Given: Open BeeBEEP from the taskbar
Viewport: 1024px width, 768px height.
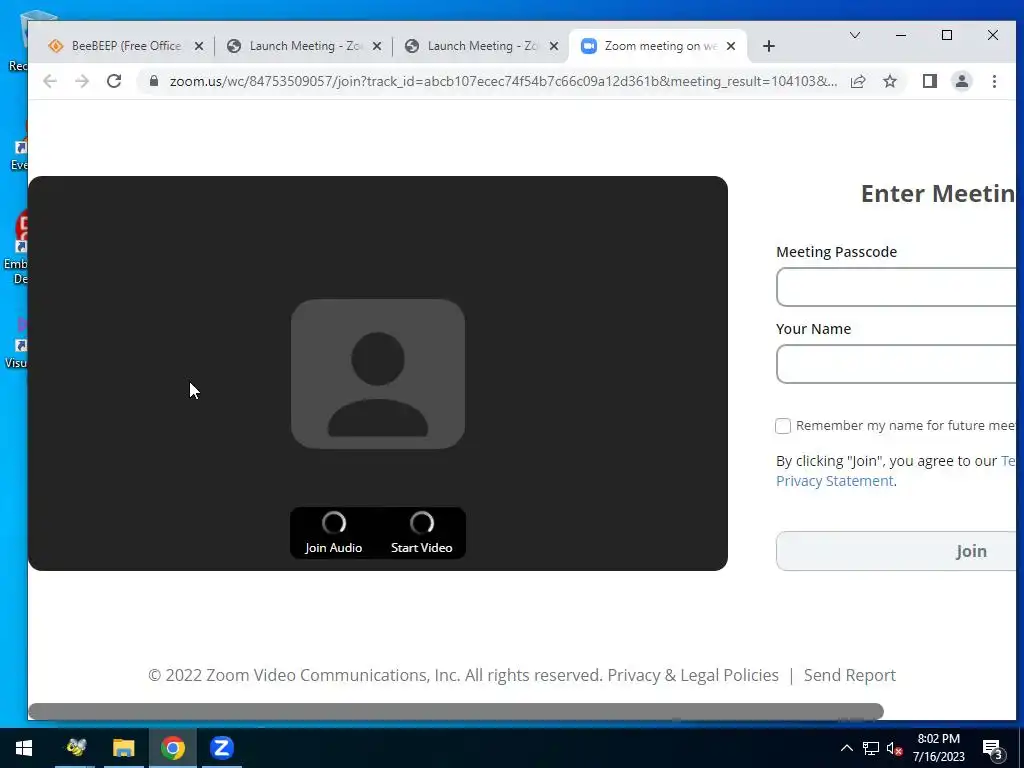Looking at the screenshot, I should click(x=76, y=748).
